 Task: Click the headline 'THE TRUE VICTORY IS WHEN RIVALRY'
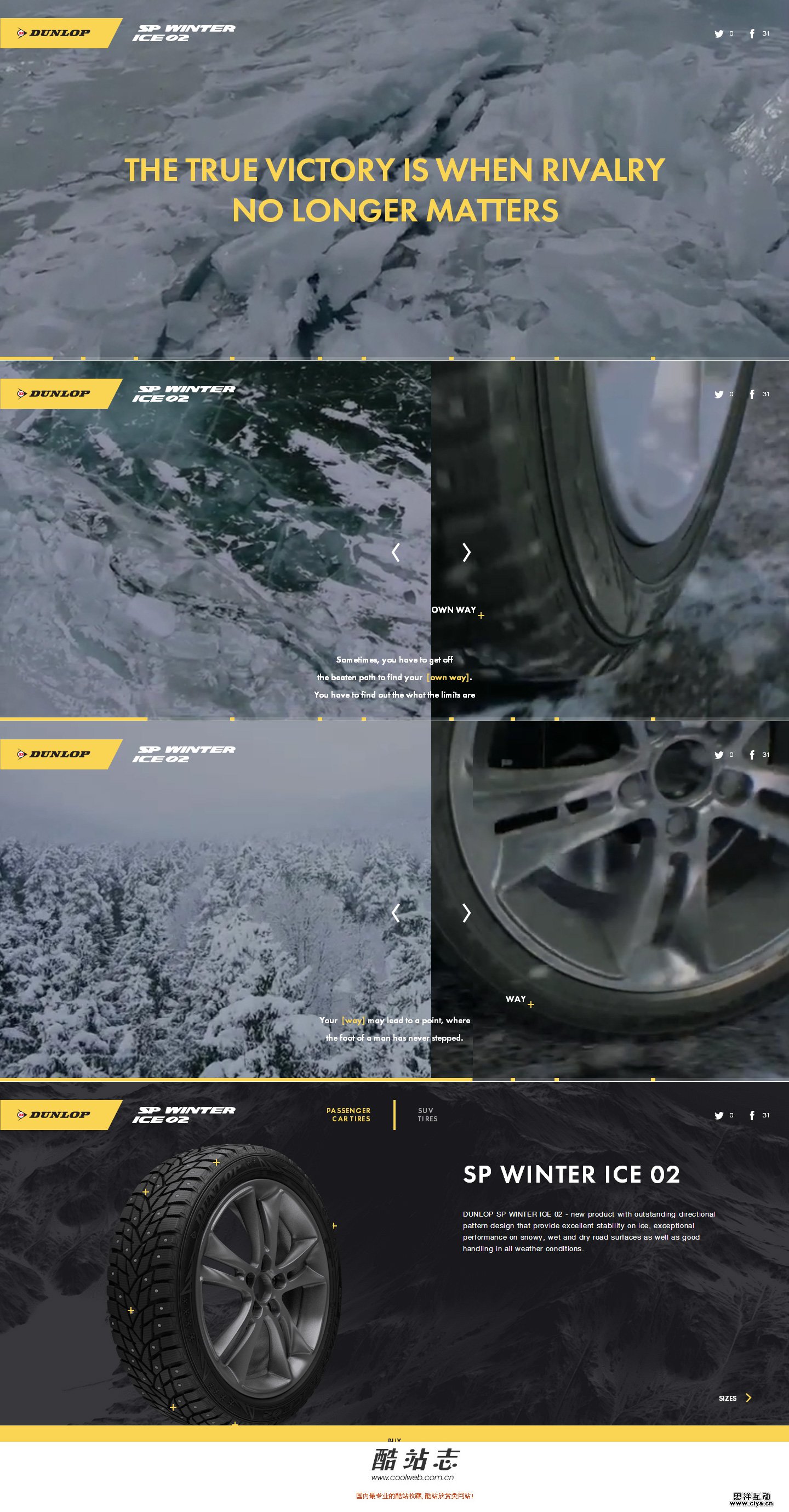point(395,170)
